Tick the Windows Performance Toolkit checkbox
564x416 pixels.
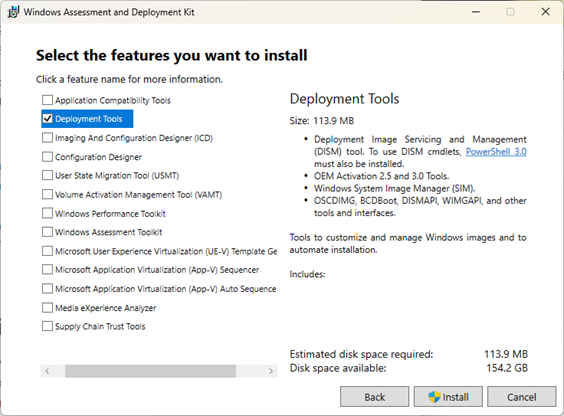pos(47,213)
